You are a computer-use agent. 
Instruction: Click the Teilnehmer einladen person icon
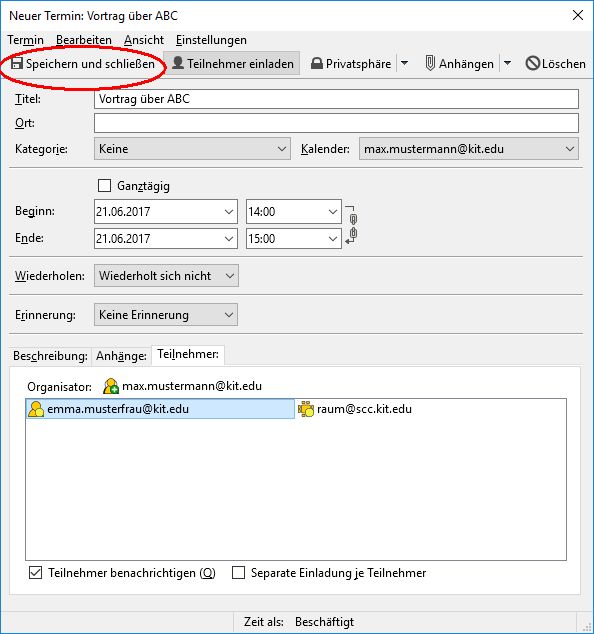pos(178,63)
